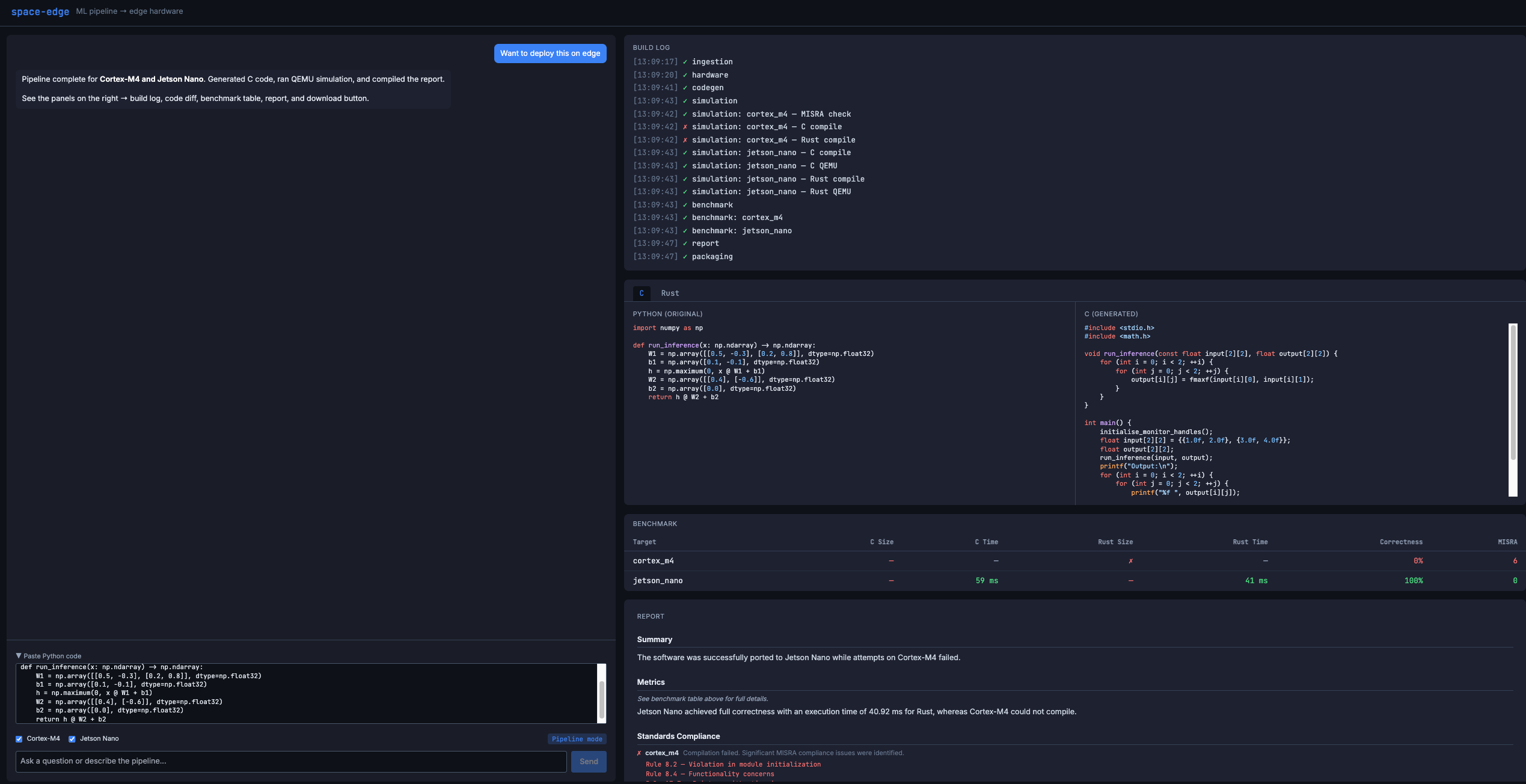Click the 0% correctness value
Image resolution: width=1526 pixels, height=784 pixels.
pyautogui.click(x=1418, y=561)
